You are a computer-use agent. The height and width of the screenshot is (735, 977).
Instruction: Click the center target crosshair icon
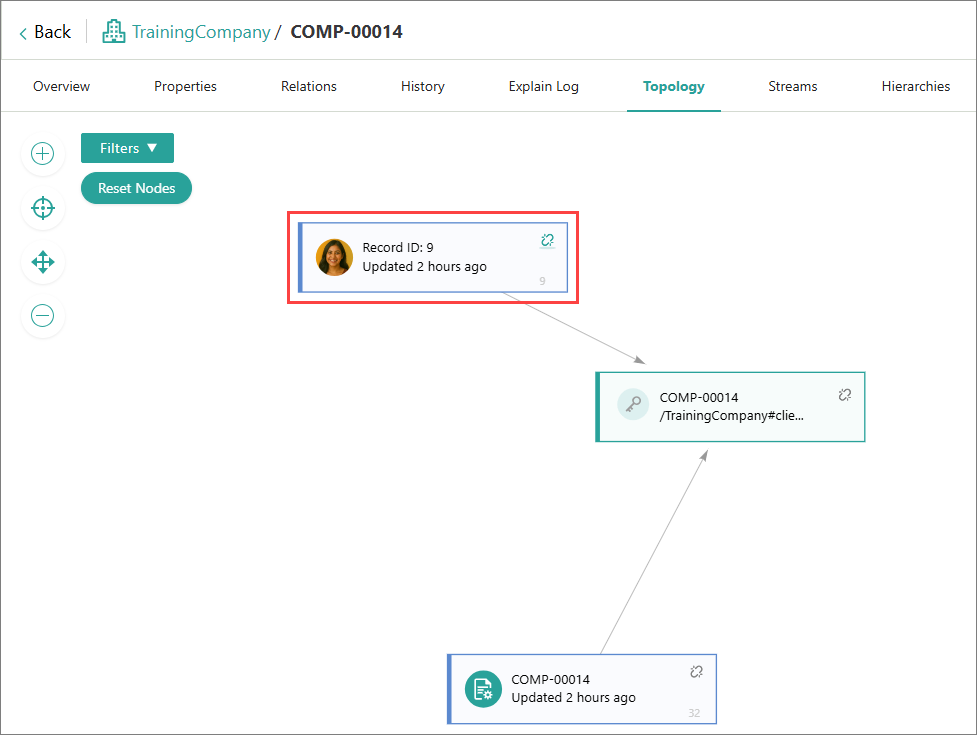coord(43,208)
